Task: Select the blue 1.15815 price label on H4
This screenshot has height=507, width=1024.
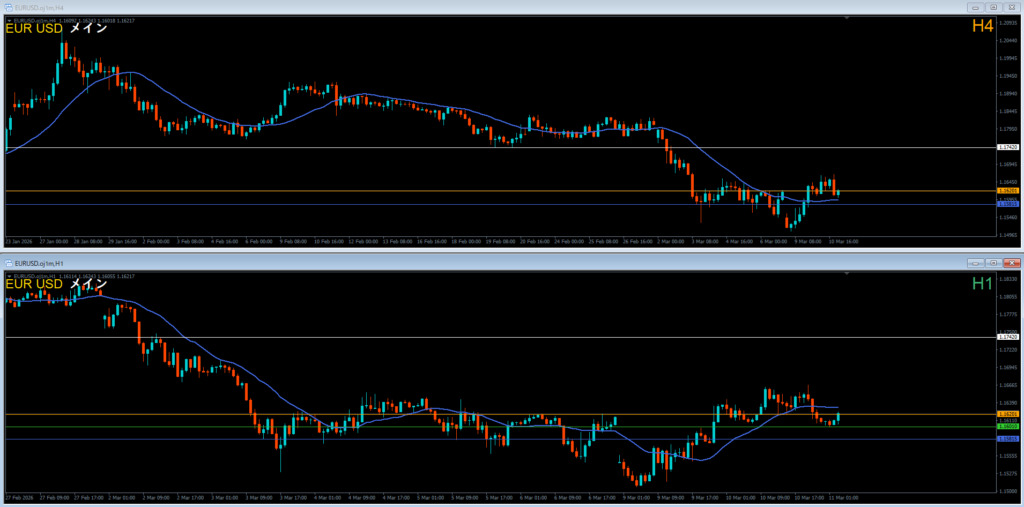Action: coord(1008,204)
